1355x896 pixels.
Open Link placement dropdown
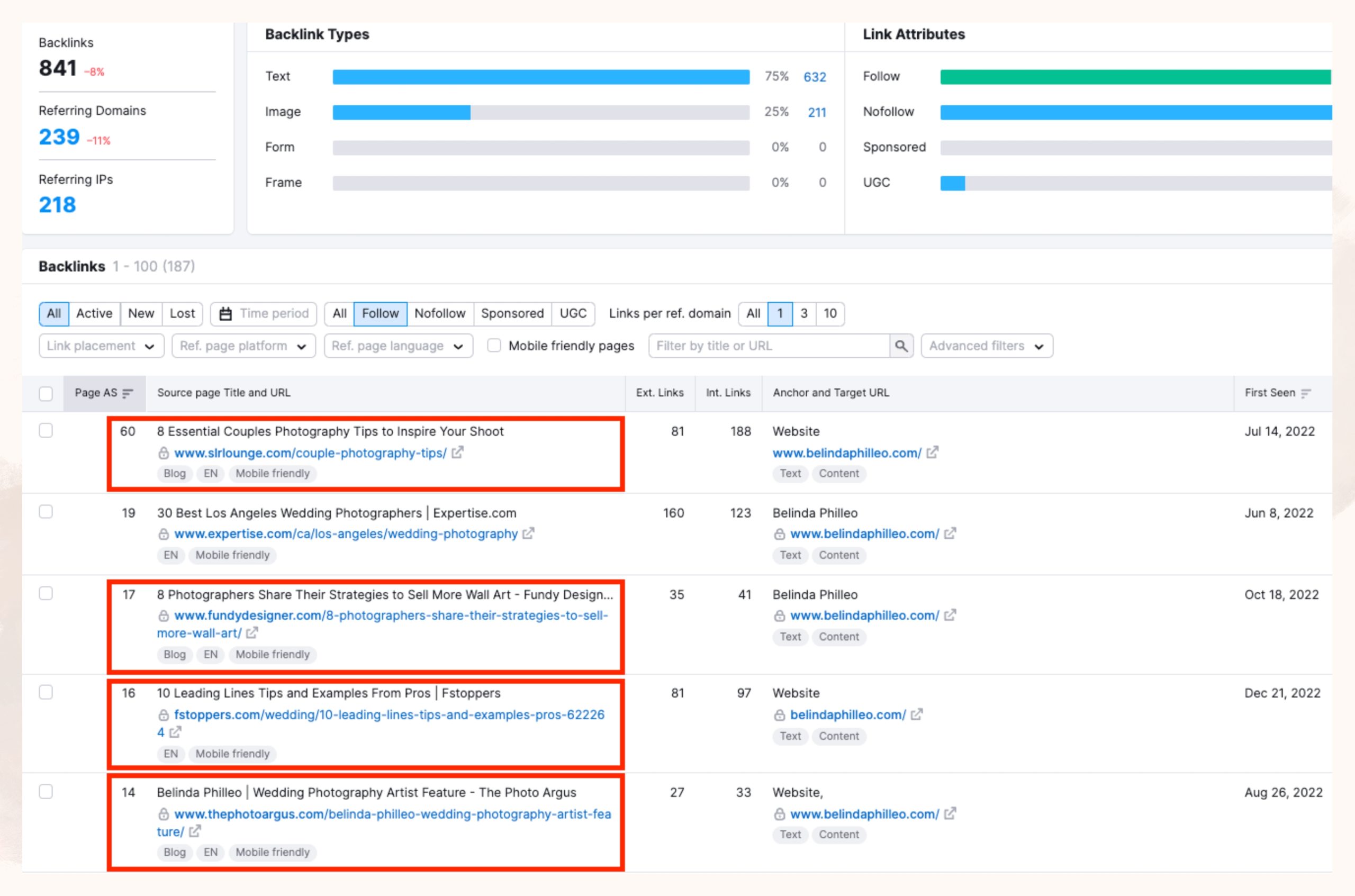click(101, 346)
